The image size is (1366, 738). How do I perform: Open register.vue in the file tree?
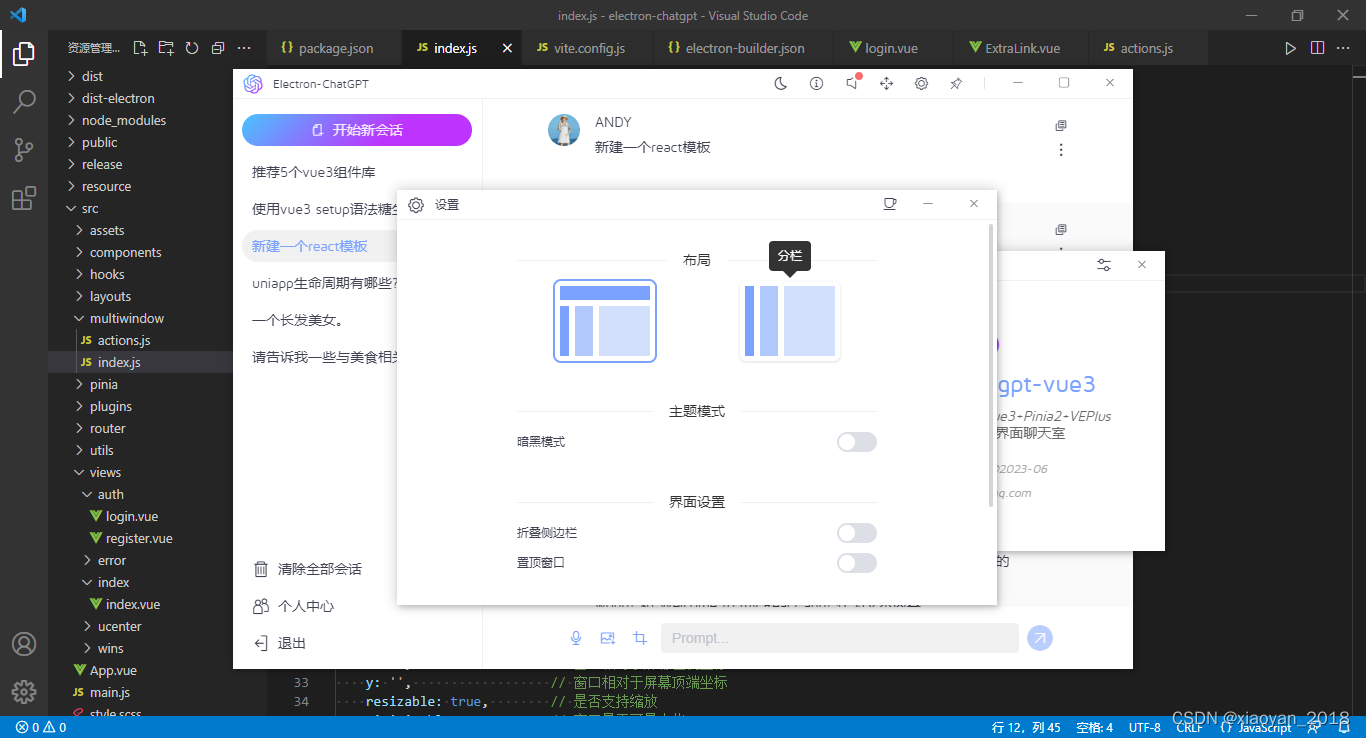point(139,538)
